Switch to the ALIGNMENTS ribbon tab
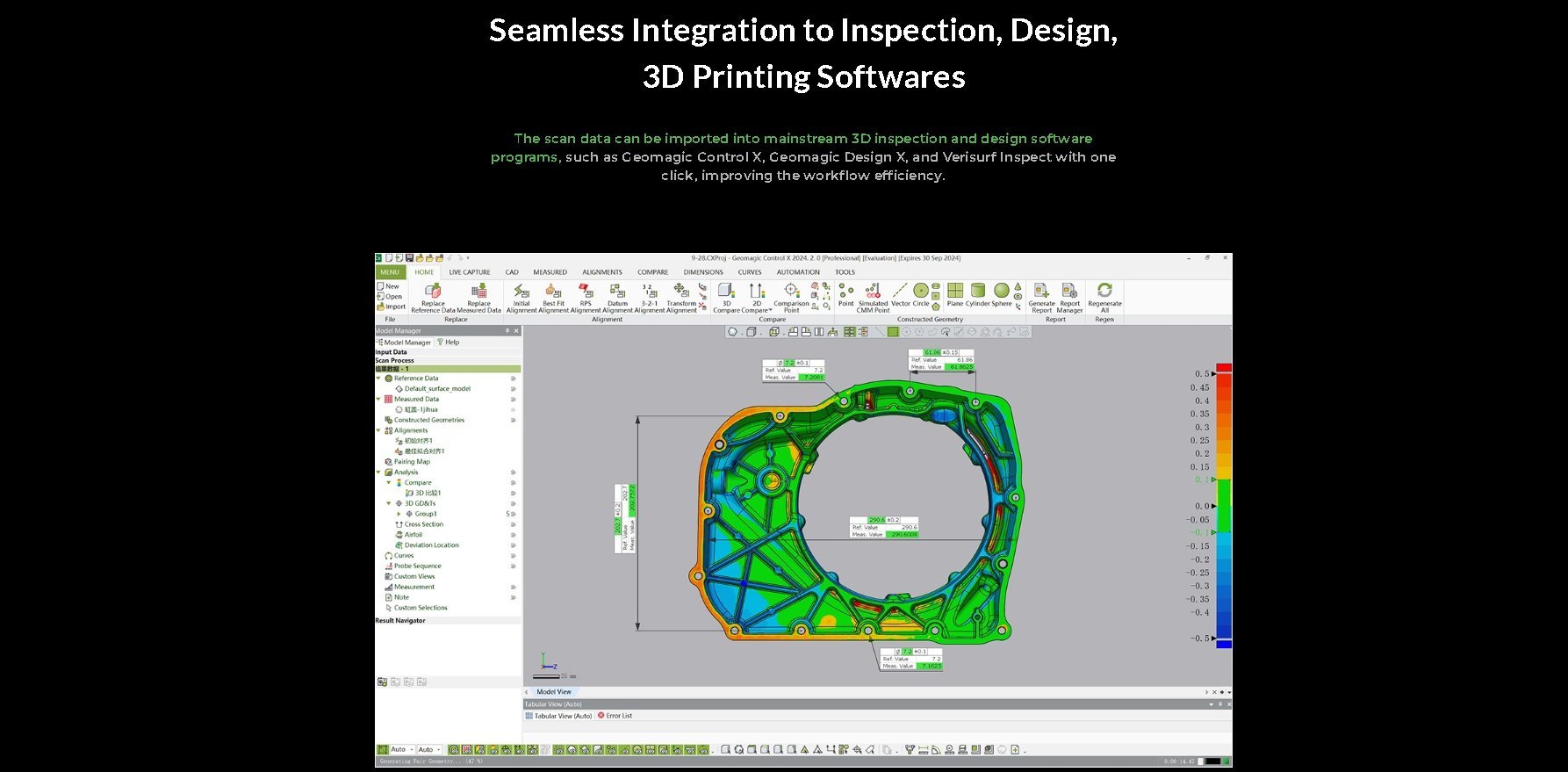Viewport: 1568px width, 772px height. point(601,272)
